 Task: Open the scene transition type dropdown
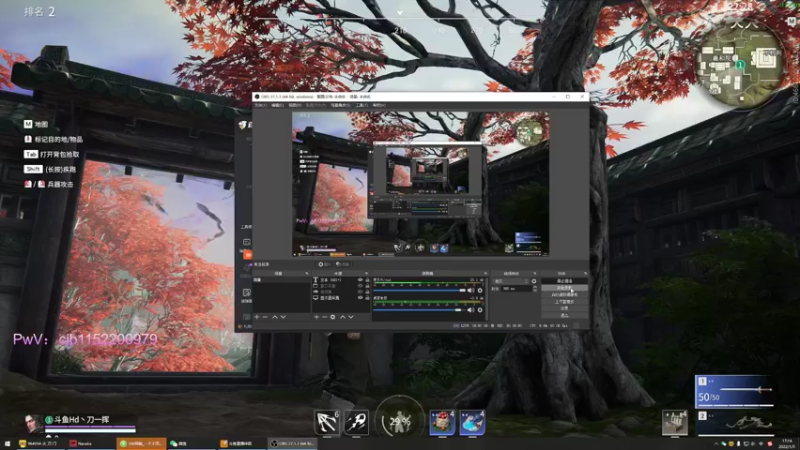[510, 281]
